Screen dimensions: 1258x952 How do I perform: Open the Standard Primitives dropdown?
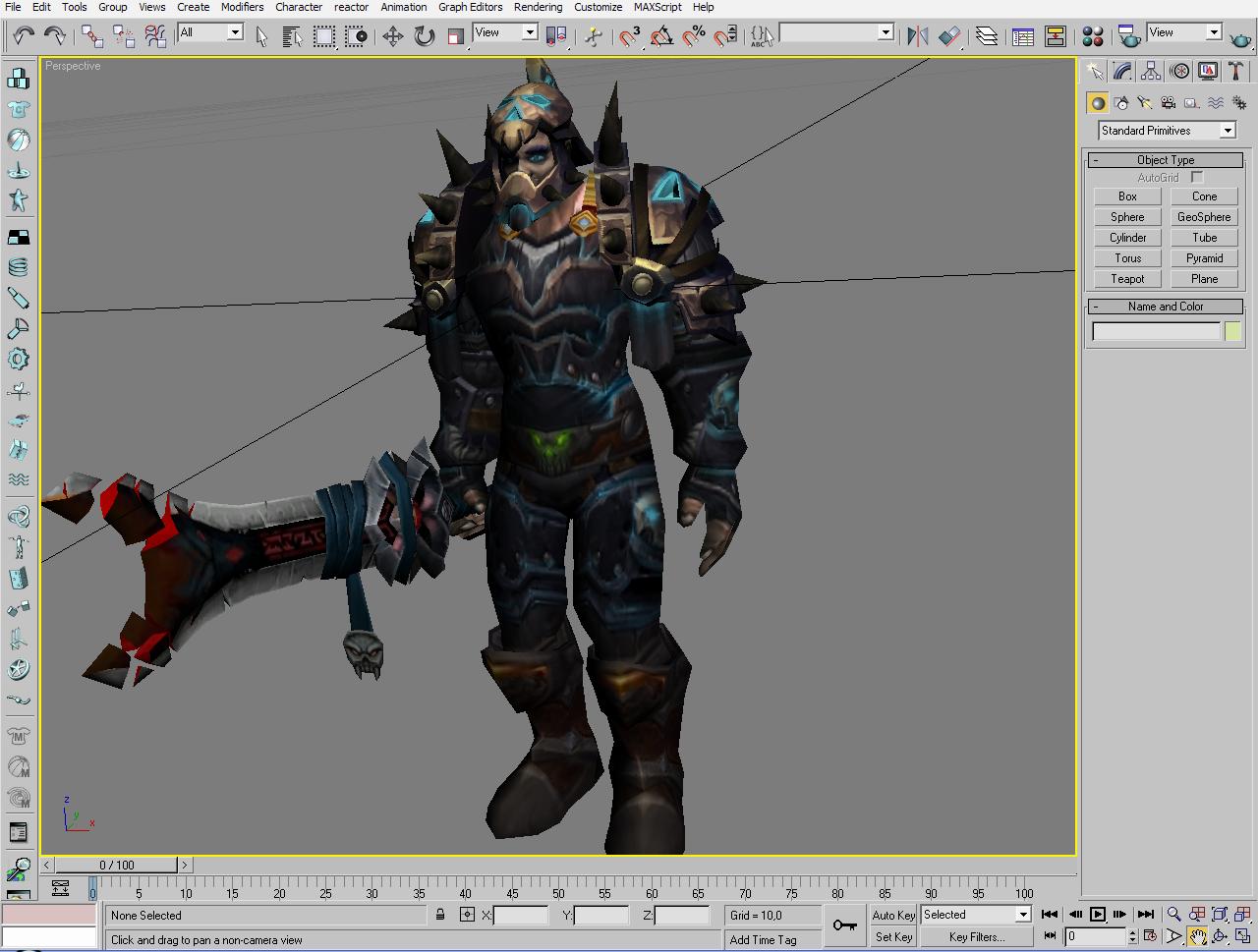pos(1167,131)
